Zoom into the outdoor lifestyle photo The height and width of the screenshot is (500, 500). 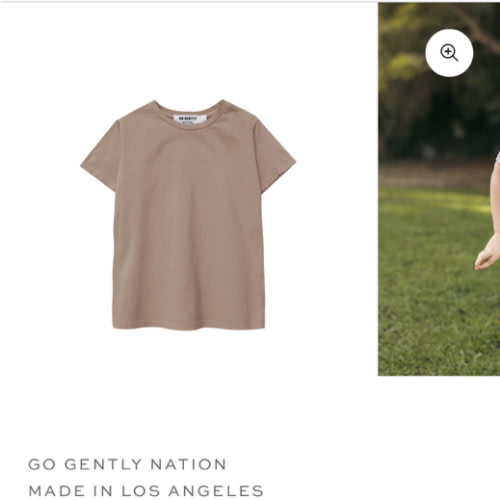(449, 53)
